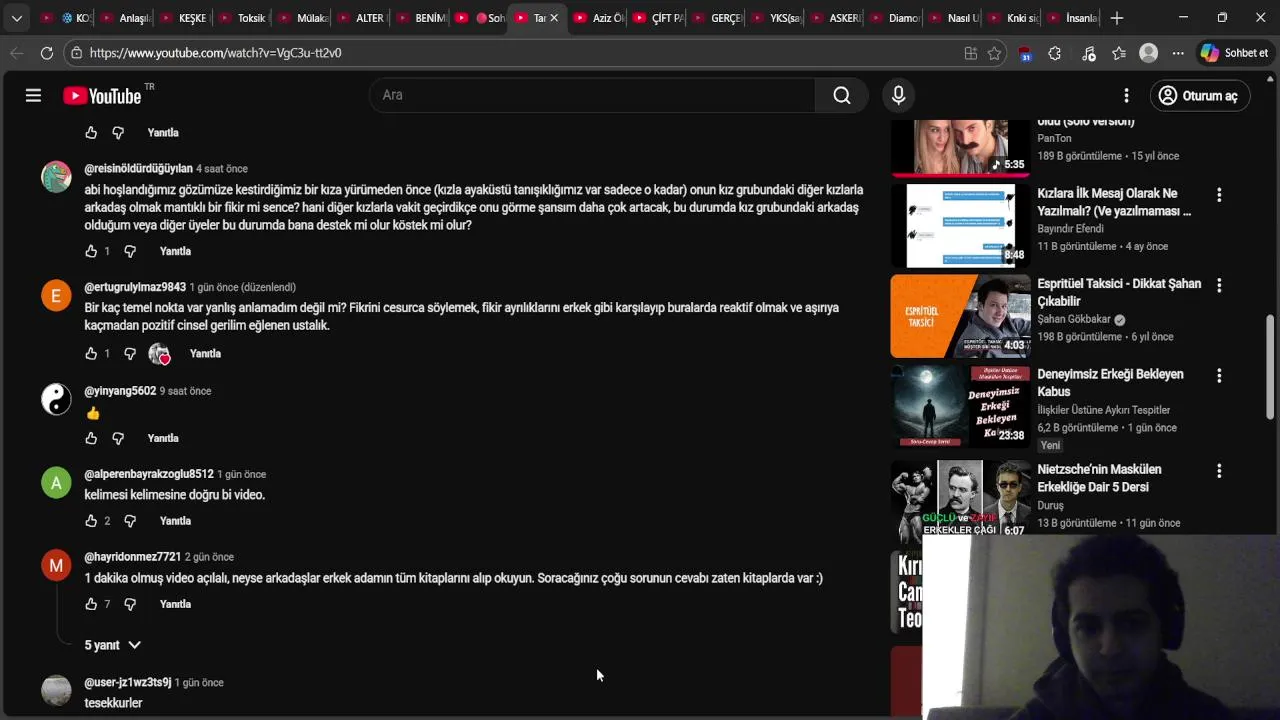Click the browser address bar URL
This screenshot has width=1280, height=720.
[x=216, y=53]
